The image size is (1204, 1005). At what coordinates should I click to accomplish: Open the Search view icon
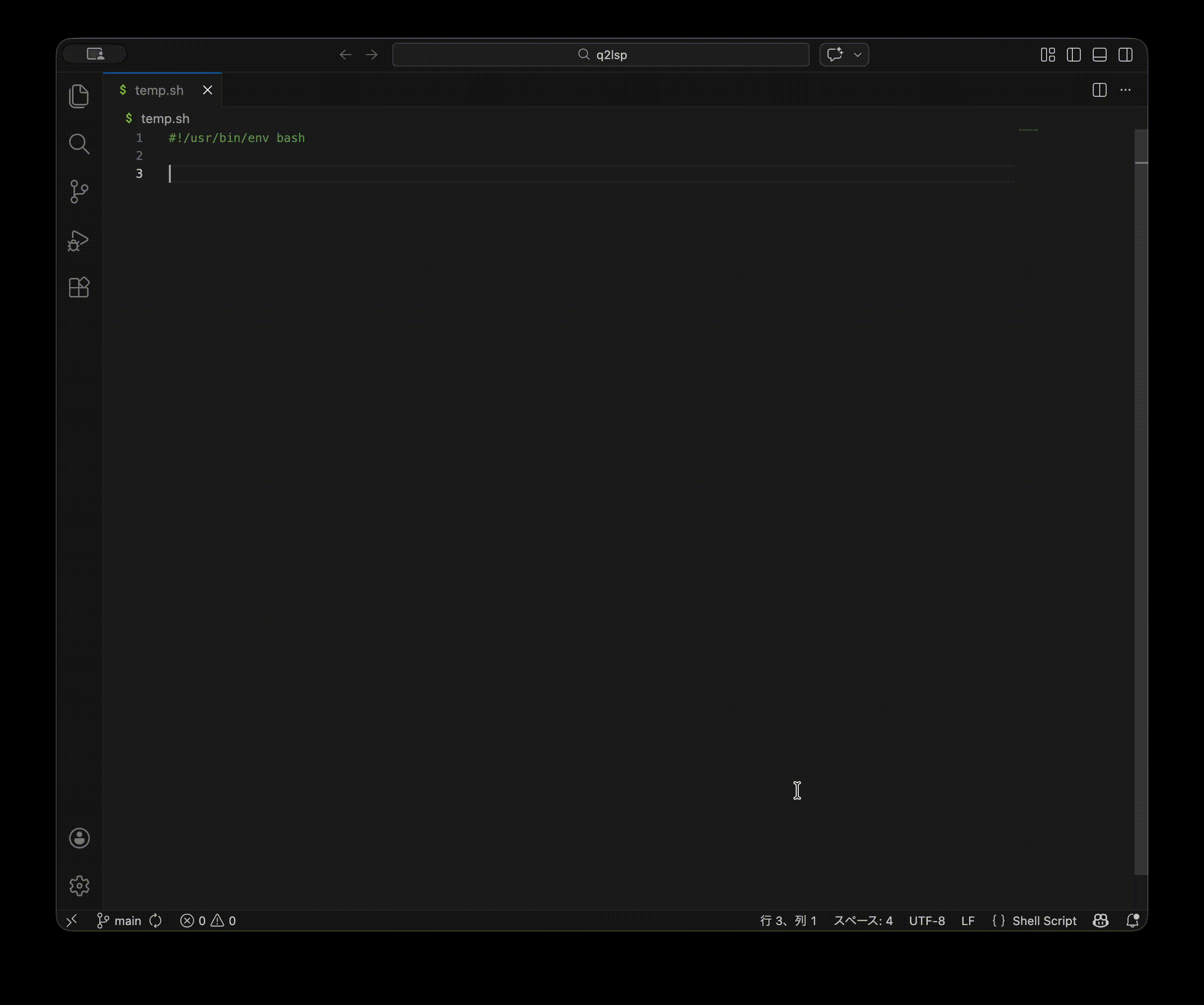[79, 144]
